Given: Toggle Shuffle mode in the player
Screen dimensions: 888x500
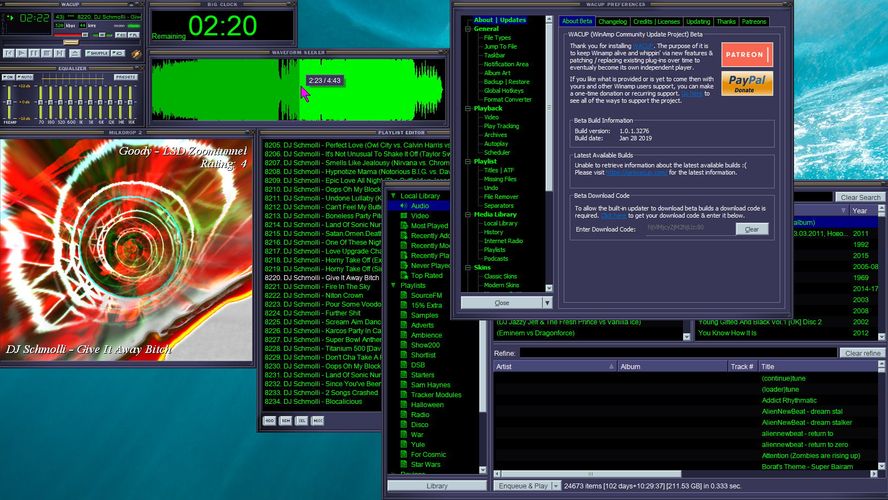Looking at the screenshot, I should click(97, 51).
